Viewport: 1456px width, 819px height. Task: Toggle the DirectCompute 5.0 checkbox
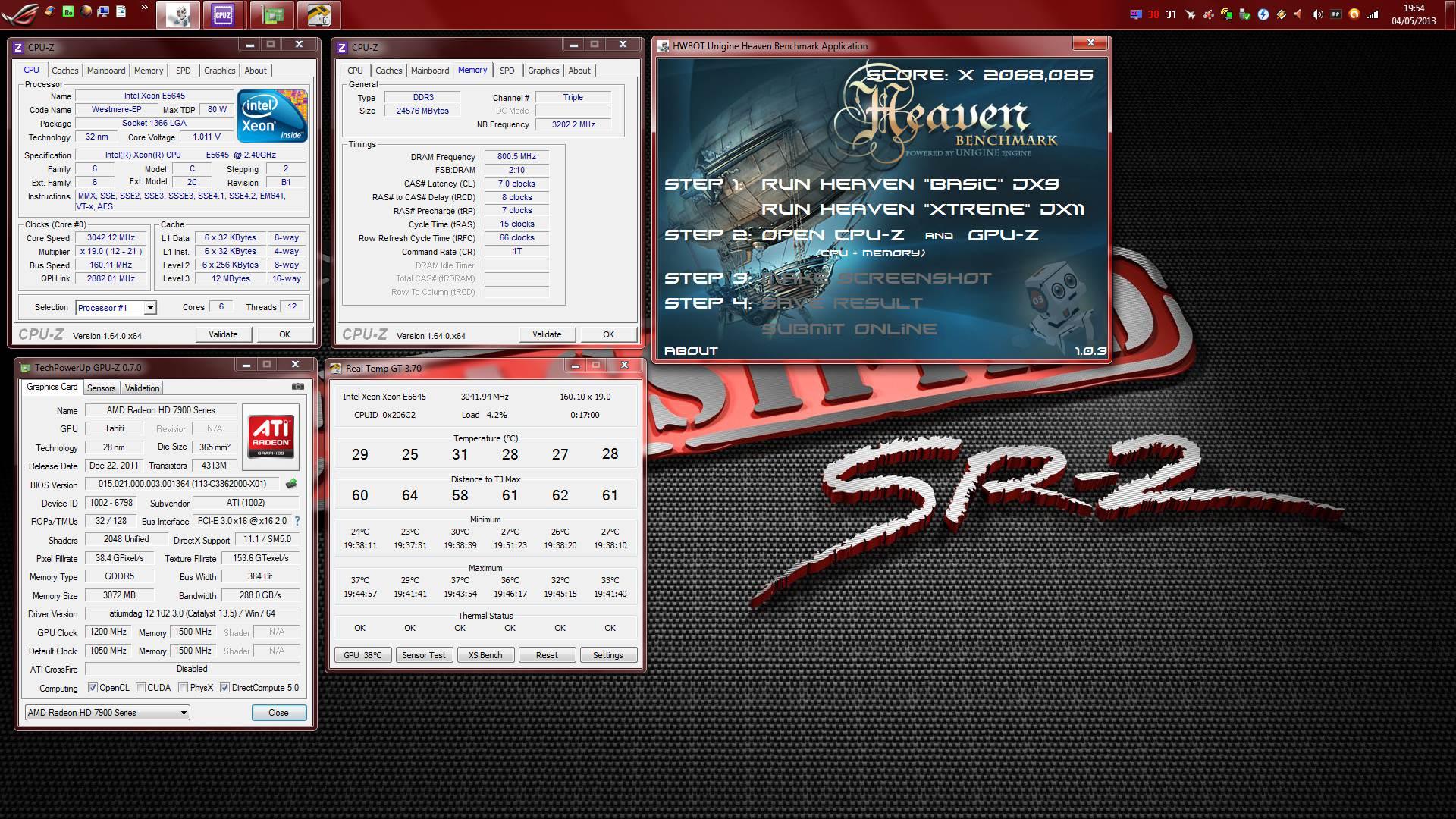point(224,688)
